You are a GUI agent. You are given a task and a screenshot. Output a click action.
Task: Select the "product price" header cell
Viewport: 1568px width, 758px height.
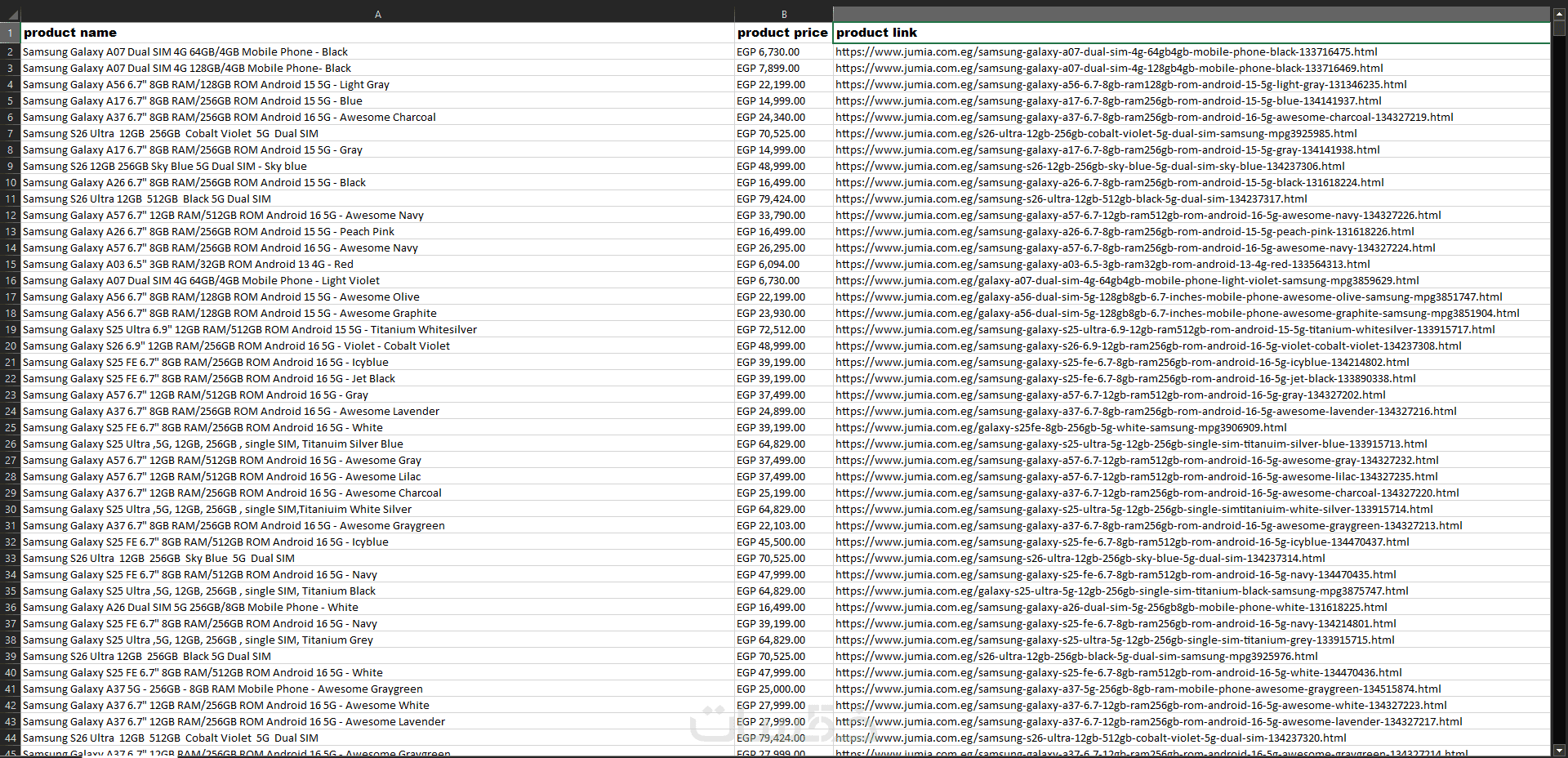pyautogui.click(x=784, y=33)
